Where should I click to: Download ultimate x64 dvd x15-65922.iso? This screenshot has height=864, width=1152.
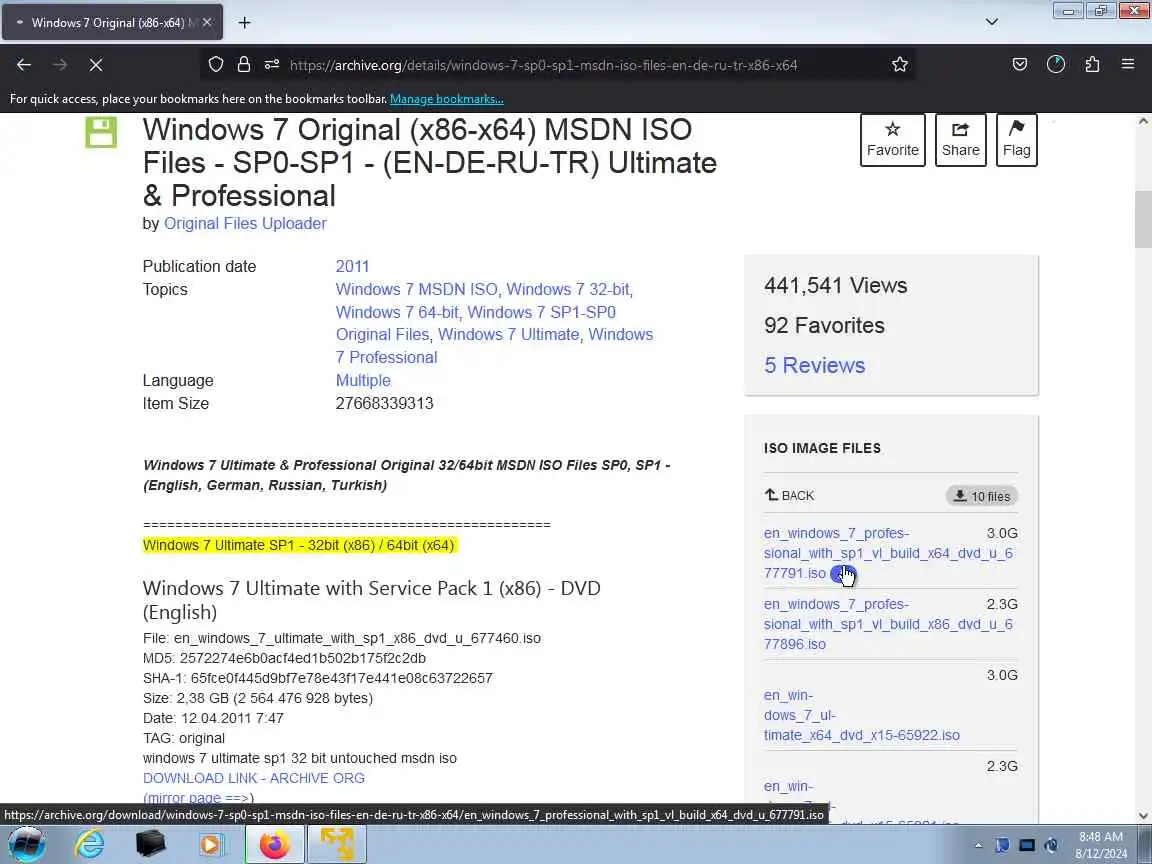(862, 715)
